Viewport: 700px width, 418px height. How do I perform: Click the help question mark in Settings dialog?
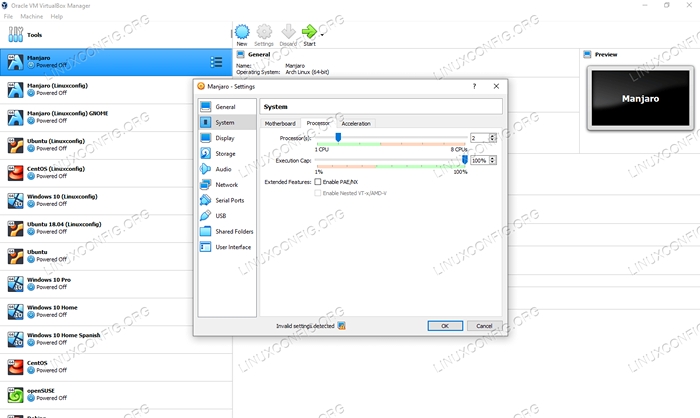(x=474, y=86)
